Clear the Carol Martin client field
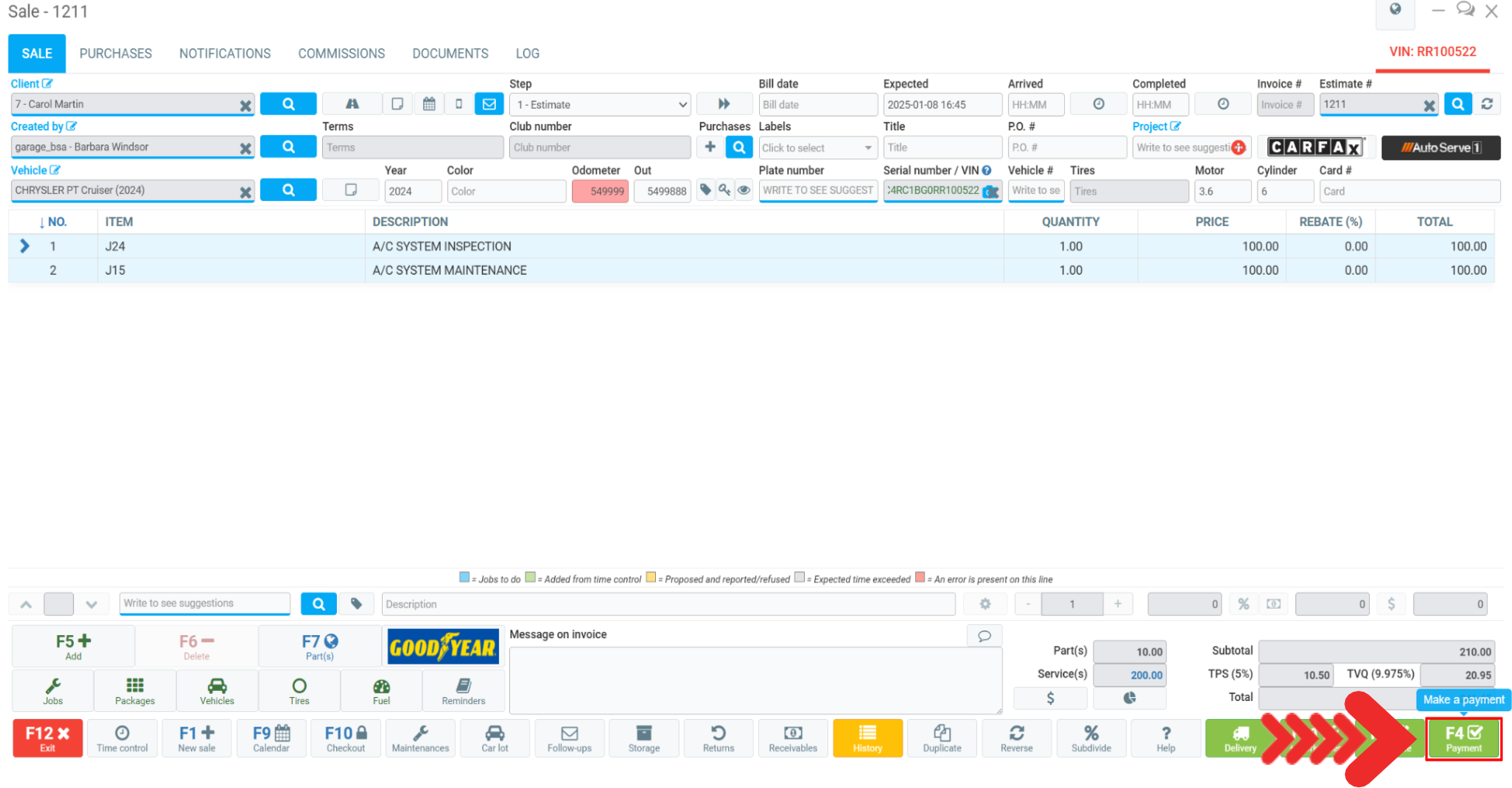 (245, 106)
